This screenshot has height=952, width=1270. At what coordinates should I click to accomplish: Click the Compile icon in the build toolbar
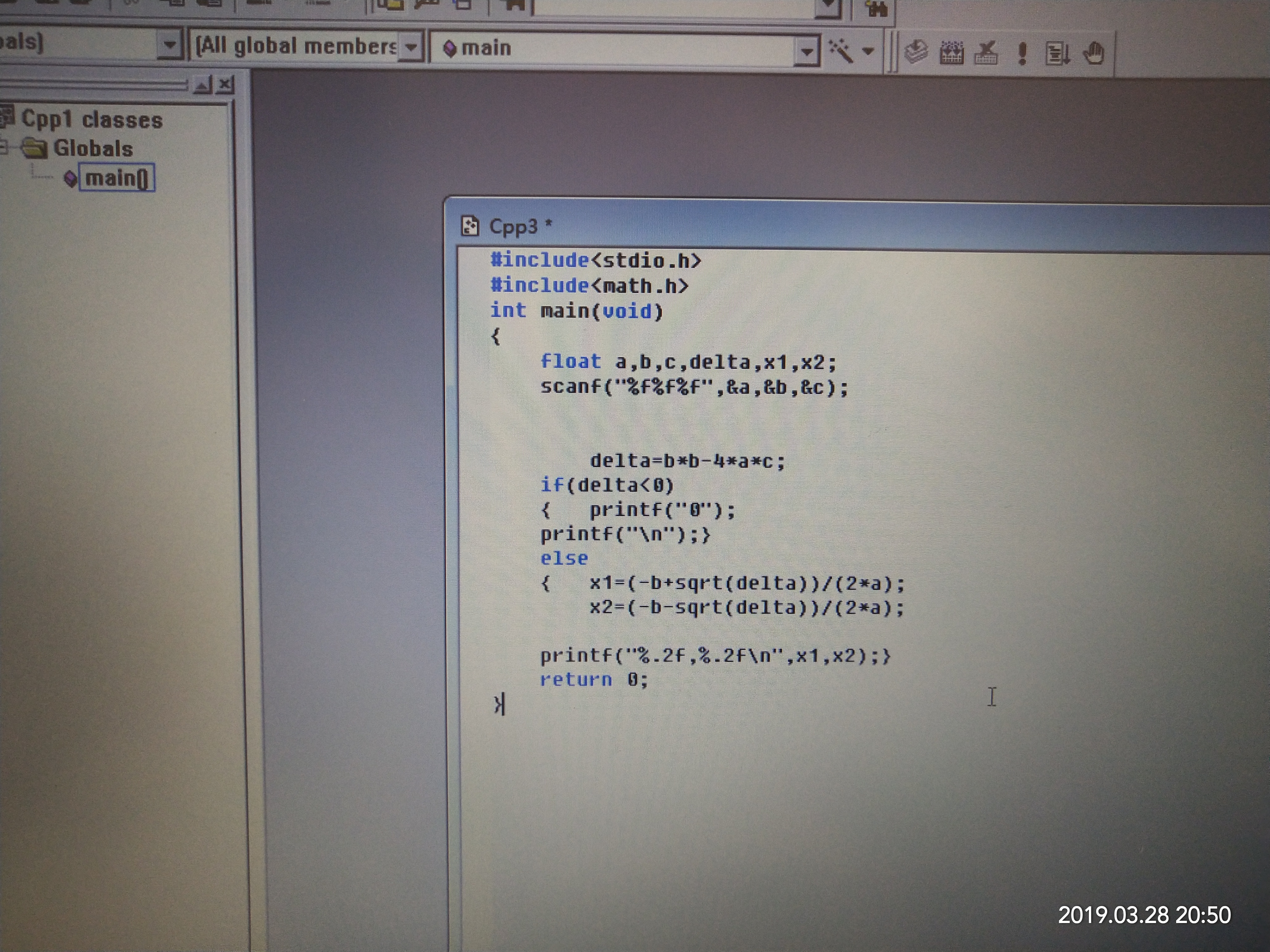[916, 52]
